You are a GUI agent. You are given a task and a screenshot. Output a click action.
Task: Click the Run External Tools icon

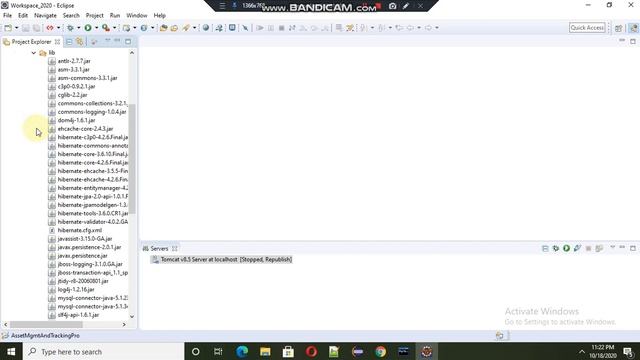click(x=106, y=28)
